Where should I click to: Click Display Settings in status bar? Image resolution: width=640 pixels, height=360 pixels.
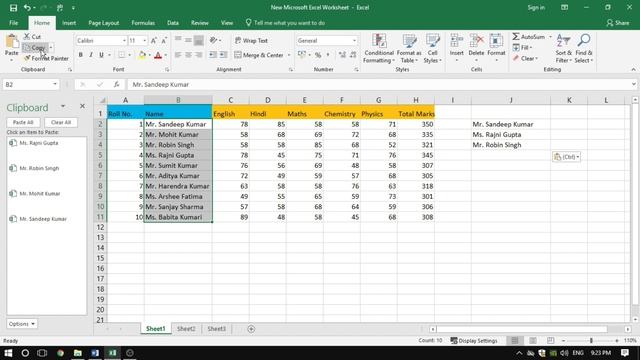tap(474, 340)
